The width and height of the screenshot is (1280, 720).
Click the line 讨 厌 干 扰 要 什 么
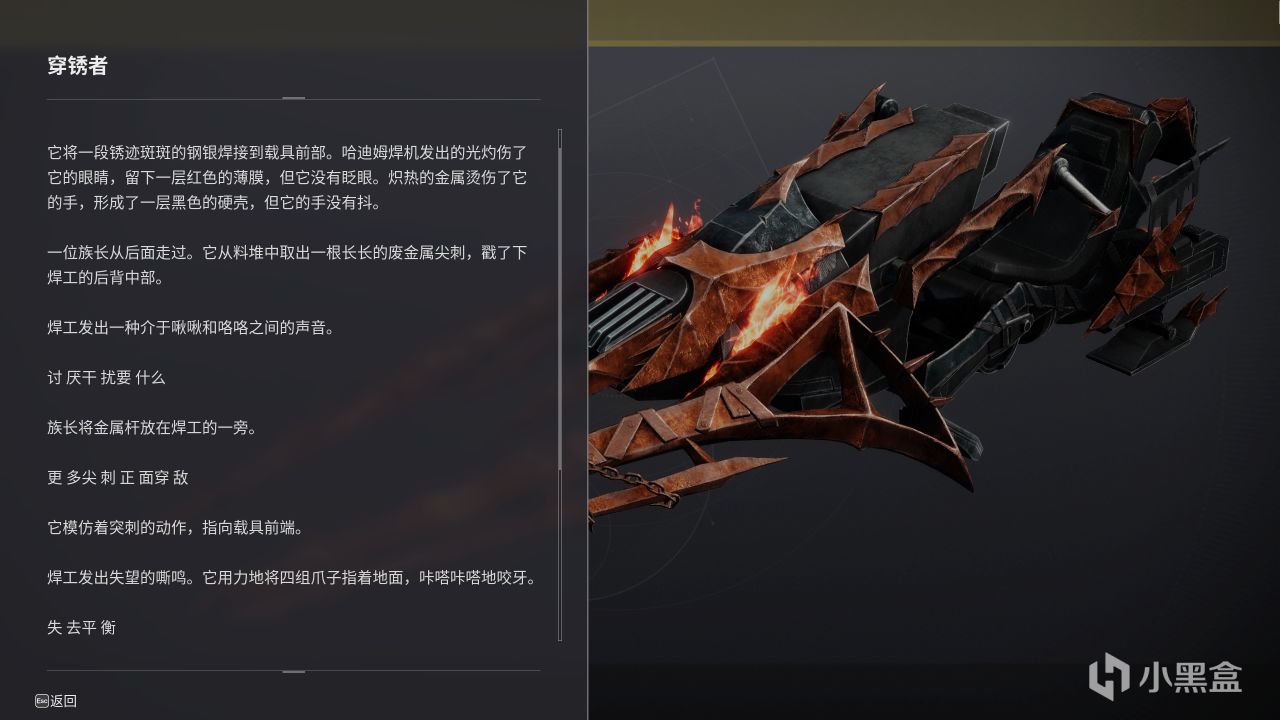click(x=106, y=377)
